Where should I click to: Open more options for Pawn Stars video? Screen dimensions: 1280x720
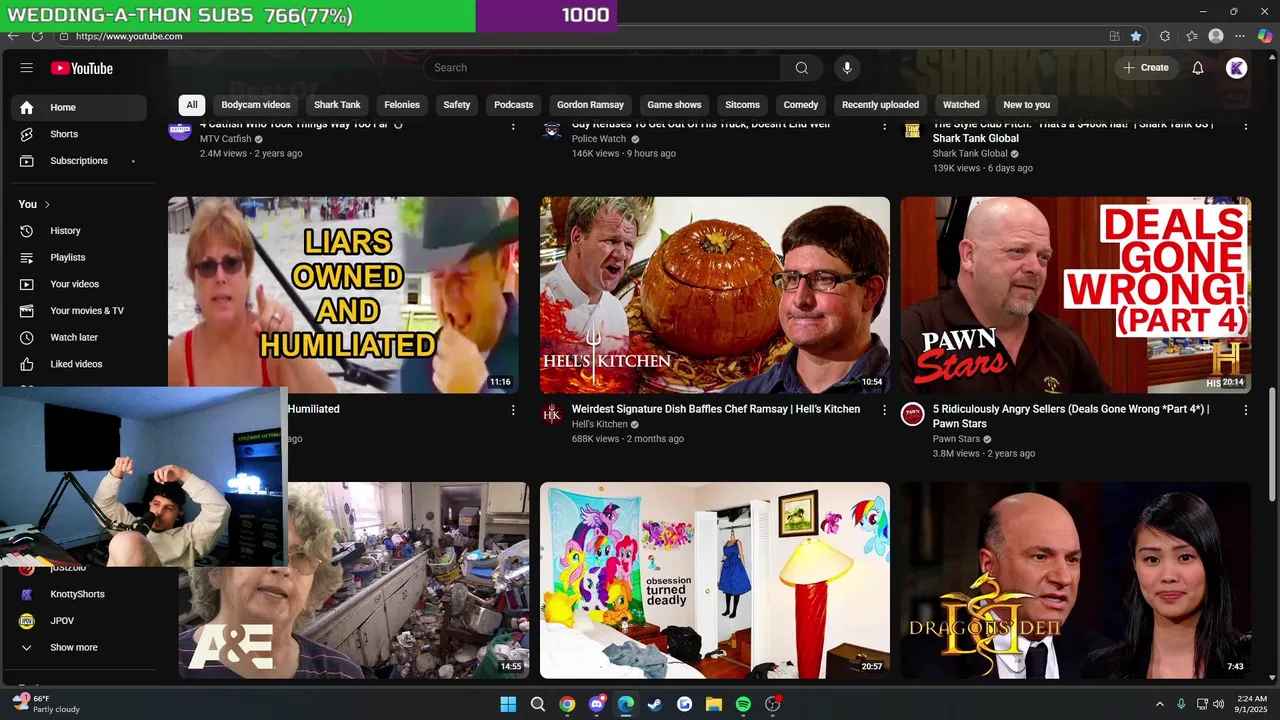click(x=1246, y=410)
